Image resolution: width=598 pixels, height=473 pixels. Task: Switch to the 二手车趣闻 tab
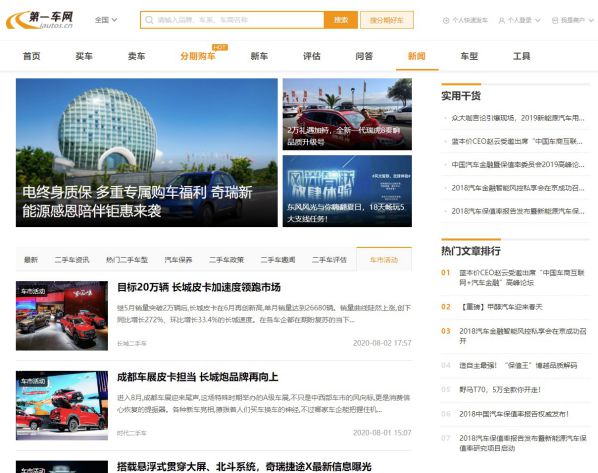(x=278, y=260)
